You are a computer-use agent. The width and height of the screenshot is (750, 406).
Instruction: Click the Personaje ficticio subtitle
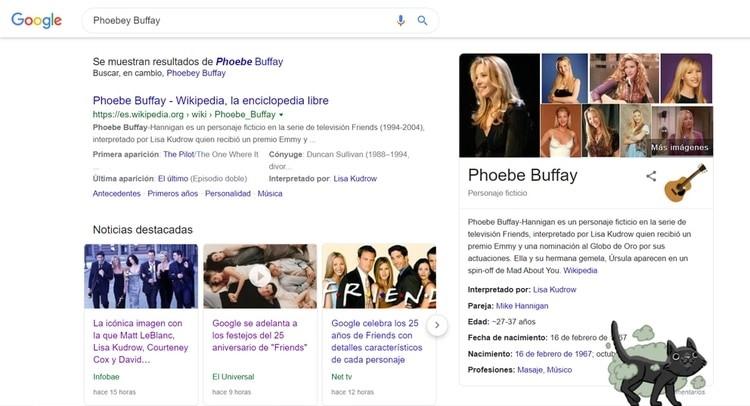[x=497, y=193]
